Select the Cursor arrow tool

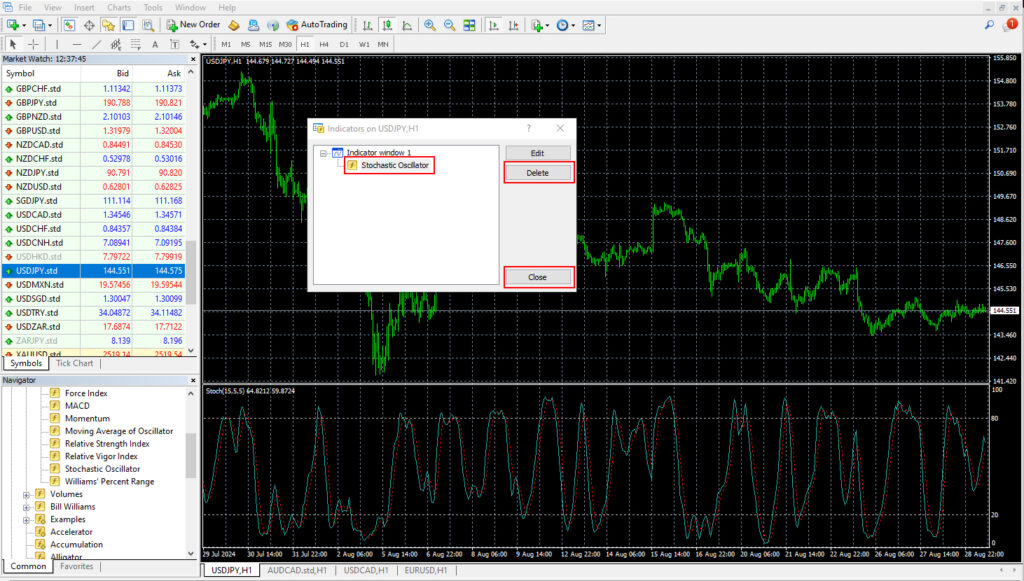[13, 44]
